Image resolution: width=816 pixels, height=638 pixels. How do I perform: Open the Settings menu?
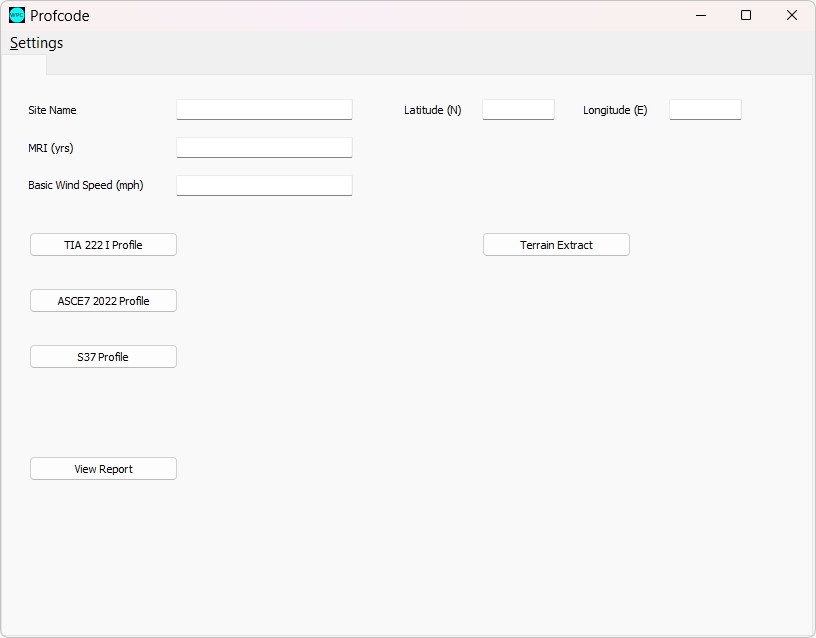[37, 43]
